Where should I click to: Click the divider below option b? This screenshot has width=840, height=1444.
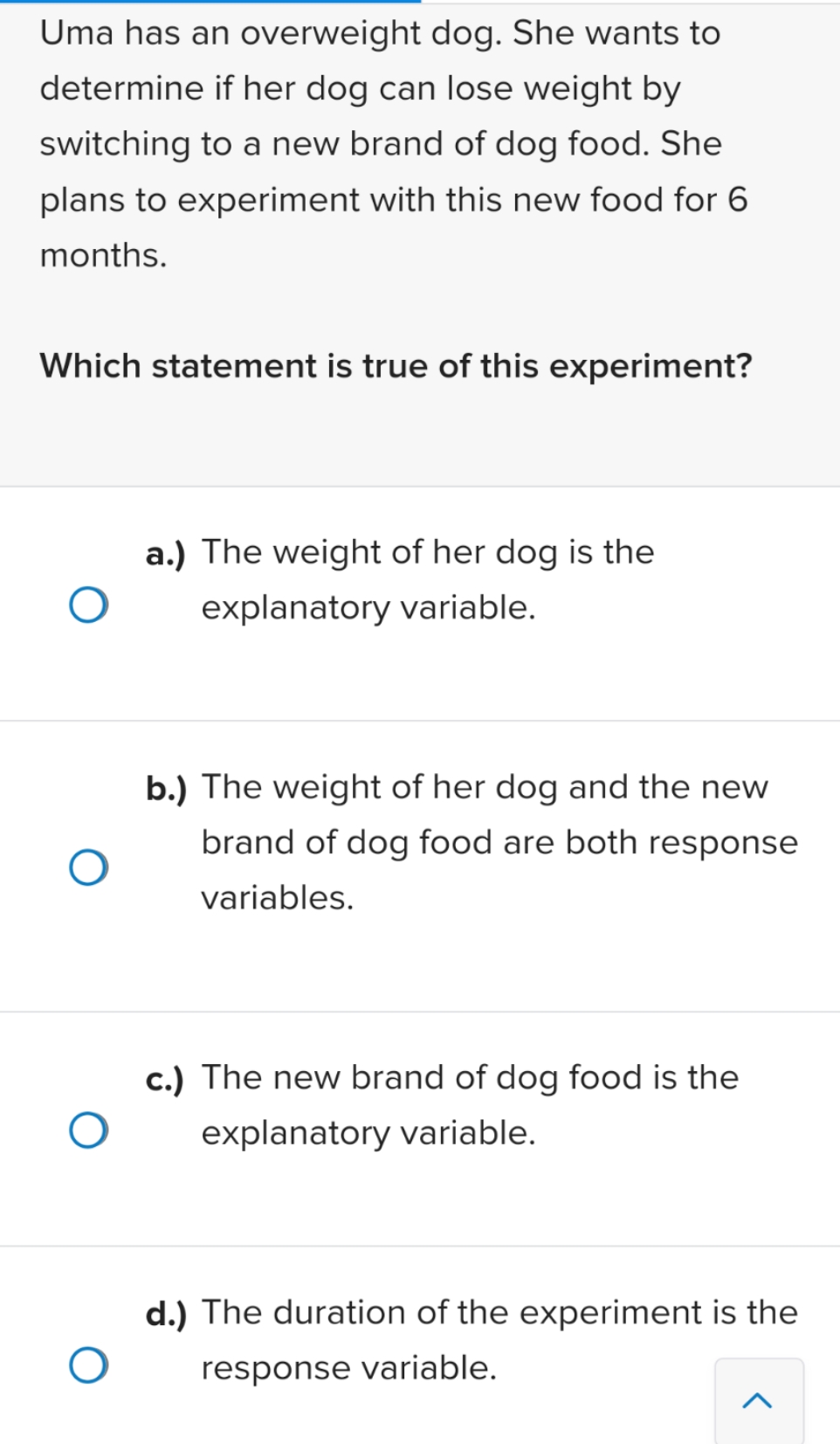coord(420,1013)
